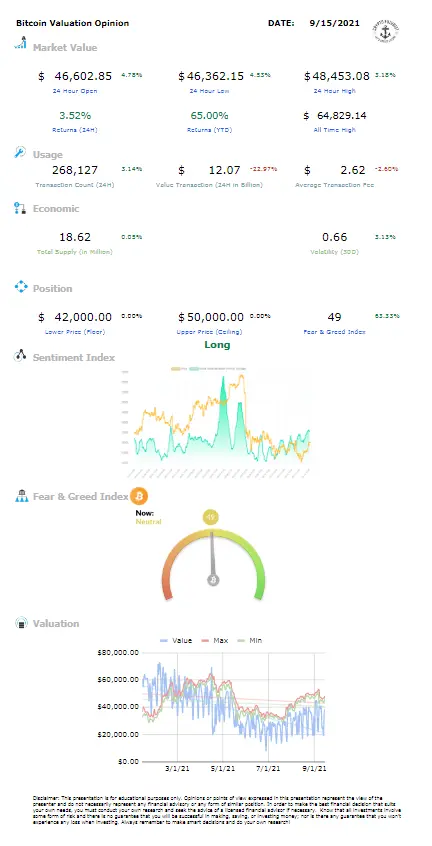Click the 0.66 volatility value

click(335, 237)
